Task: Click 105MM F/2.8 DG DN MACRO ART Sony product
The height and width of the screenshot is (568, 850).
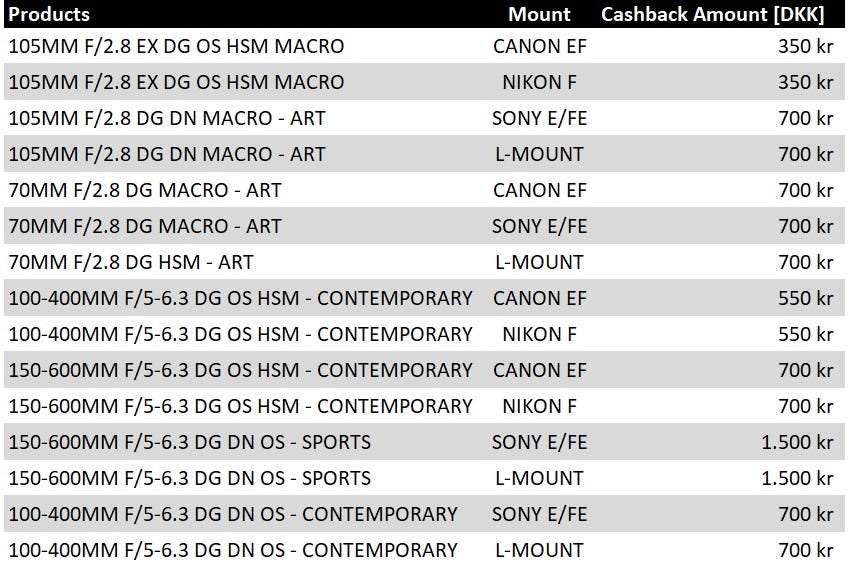Action: 167,118
